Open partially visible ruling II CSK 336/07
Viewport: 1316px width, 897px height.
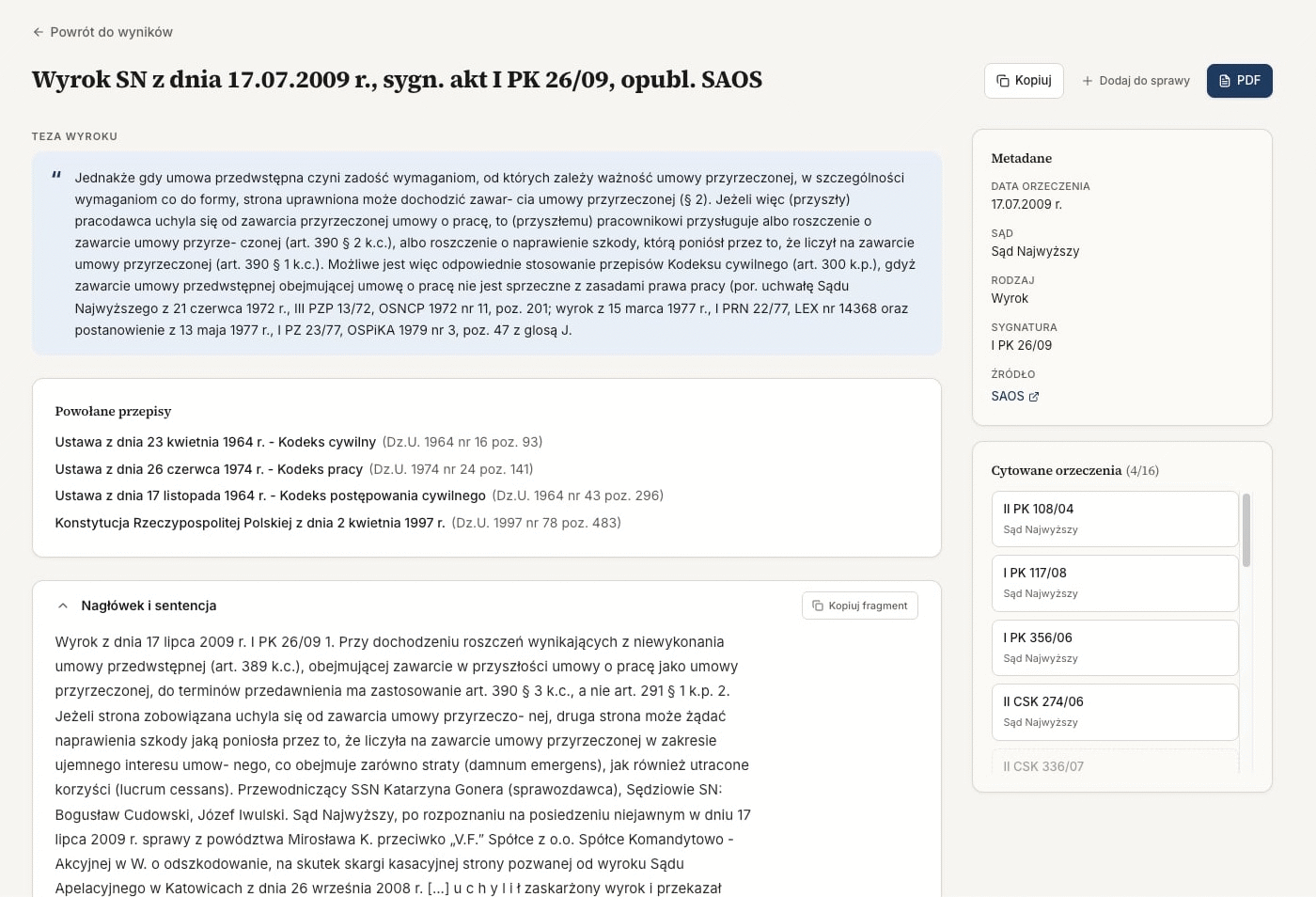coord(1114,764)
